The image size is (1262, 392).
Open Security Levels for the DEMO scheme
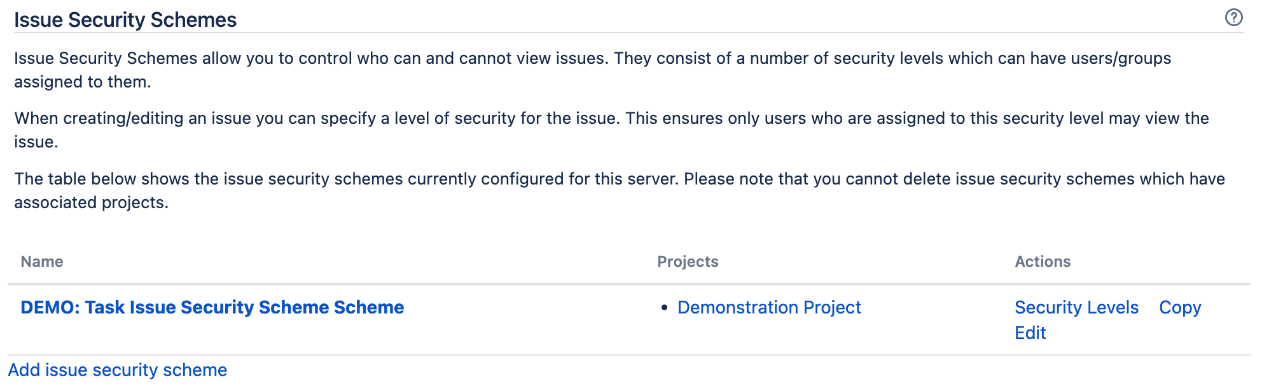tap(1076, 307)
